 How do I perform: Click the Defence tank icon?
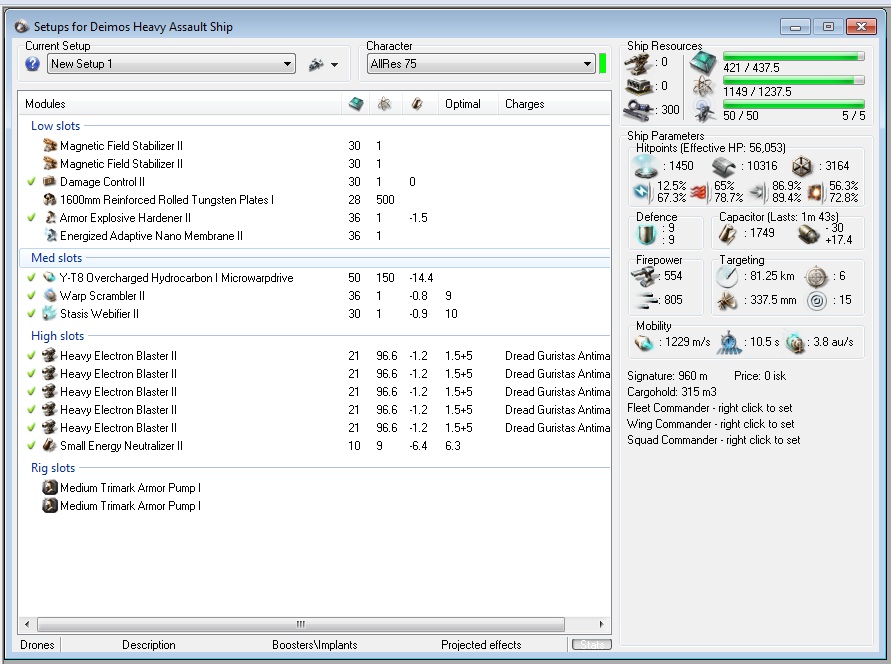[647, 234]
